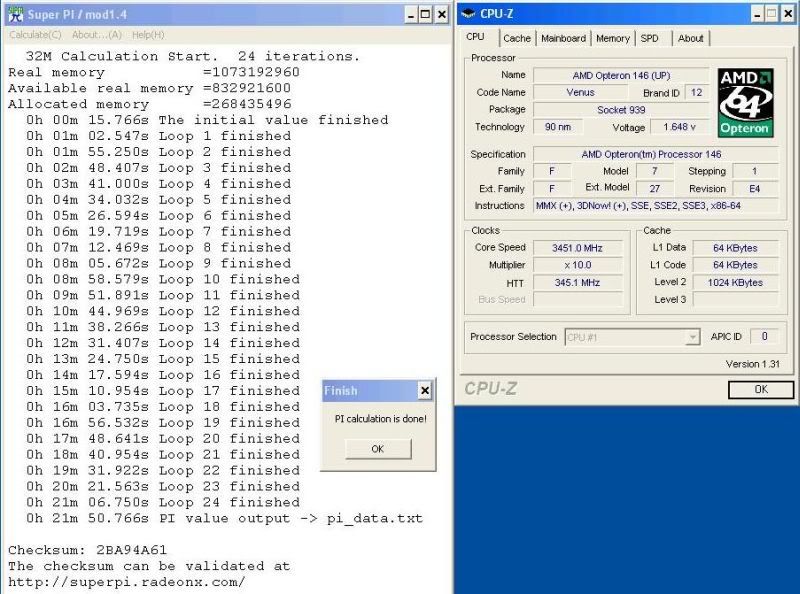Click the AMD 64 Opteron logo
Screen dimensions: 800x594
(x=745, y=103)
